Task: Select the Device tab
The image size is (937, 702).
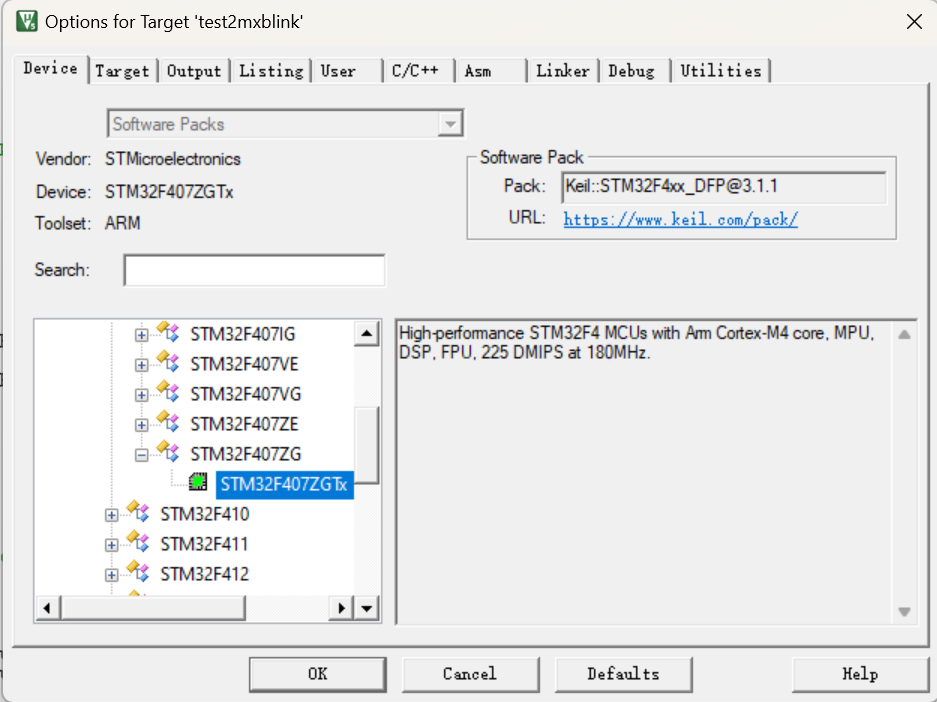Action: click(x=51, y=69)
